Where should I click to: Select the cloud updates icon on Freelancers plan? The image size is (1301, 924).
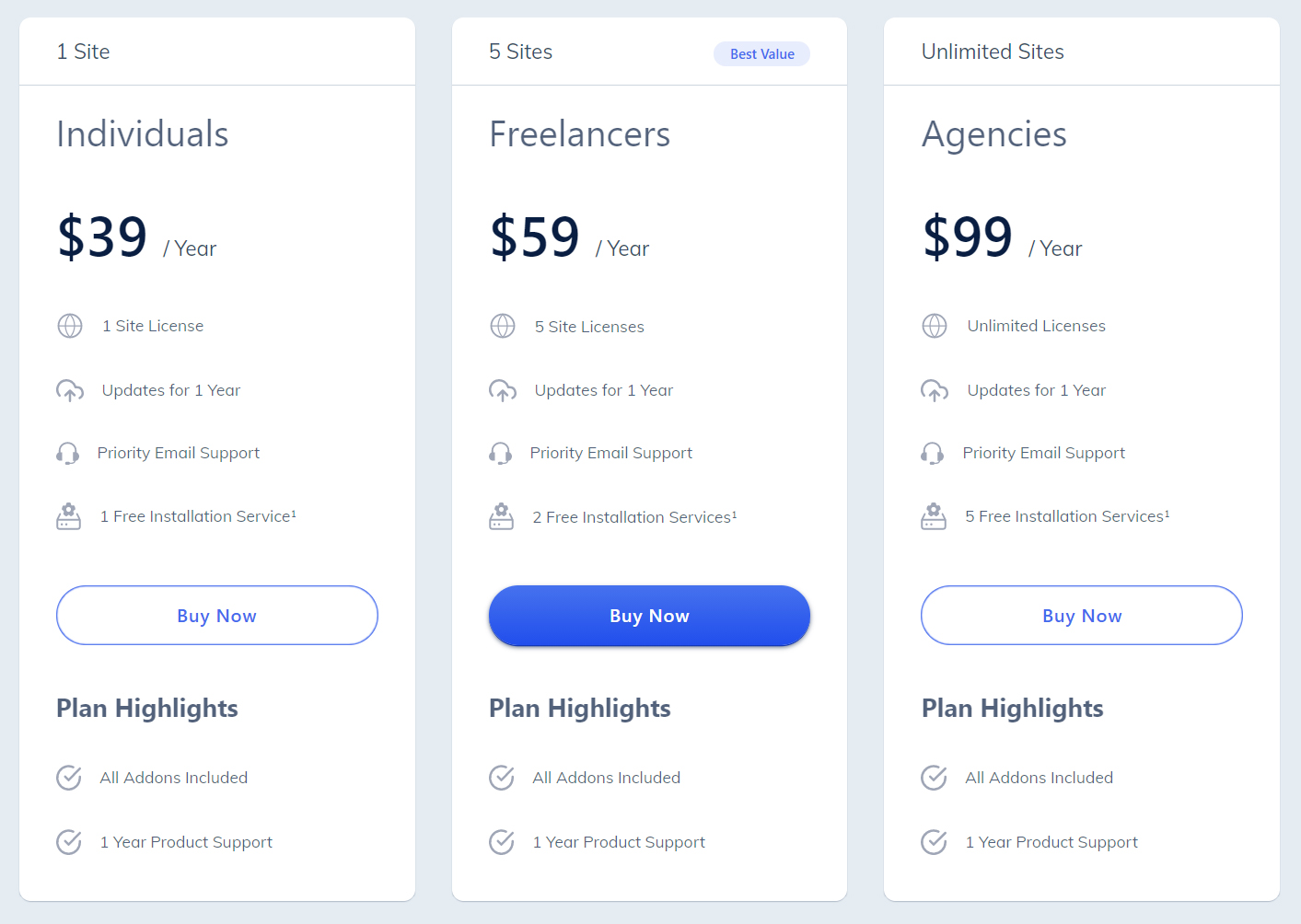pos(502,390)
